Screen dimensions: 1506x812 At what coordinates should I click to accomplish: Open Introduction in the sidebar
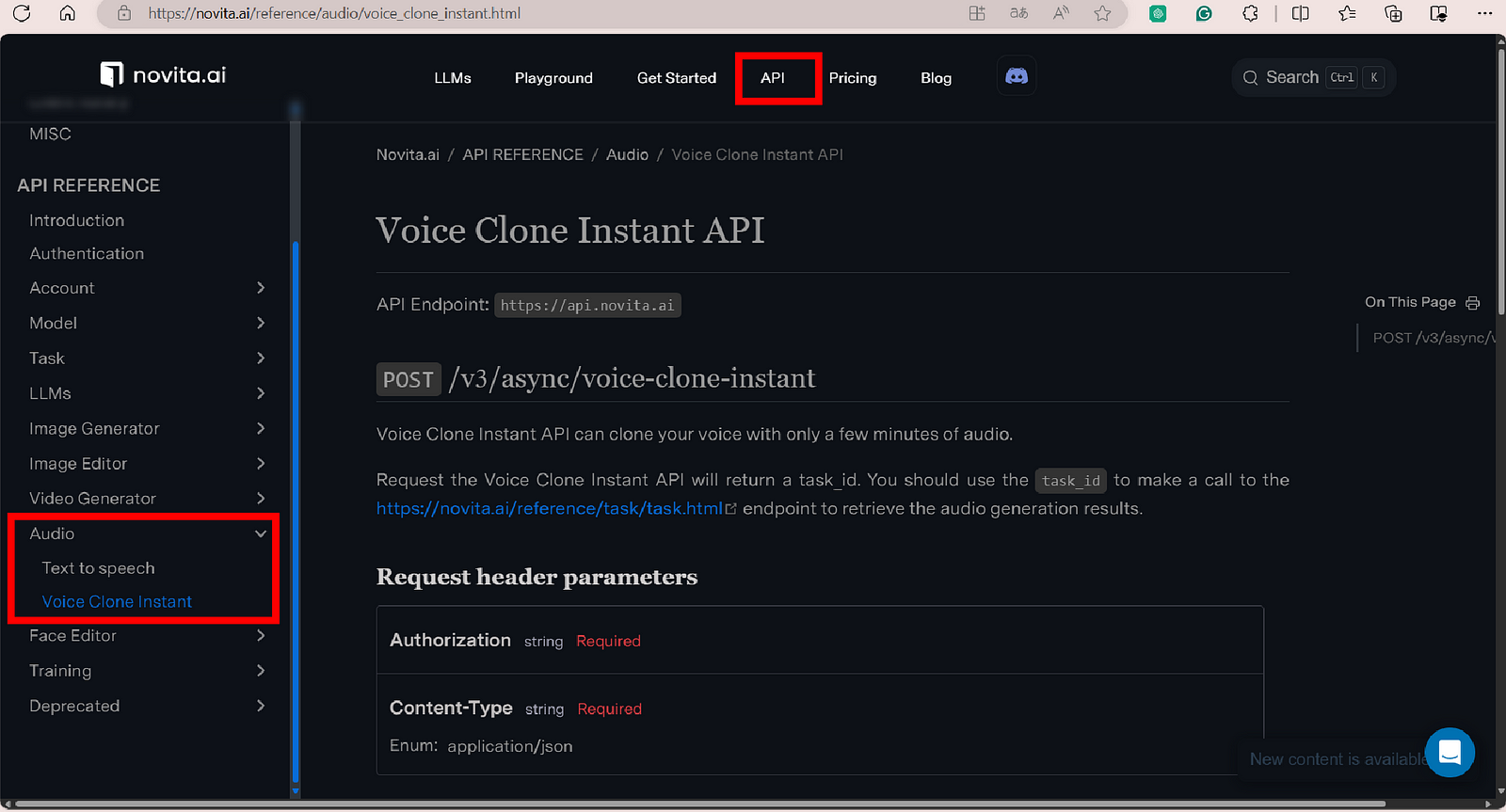coord(76,220)
